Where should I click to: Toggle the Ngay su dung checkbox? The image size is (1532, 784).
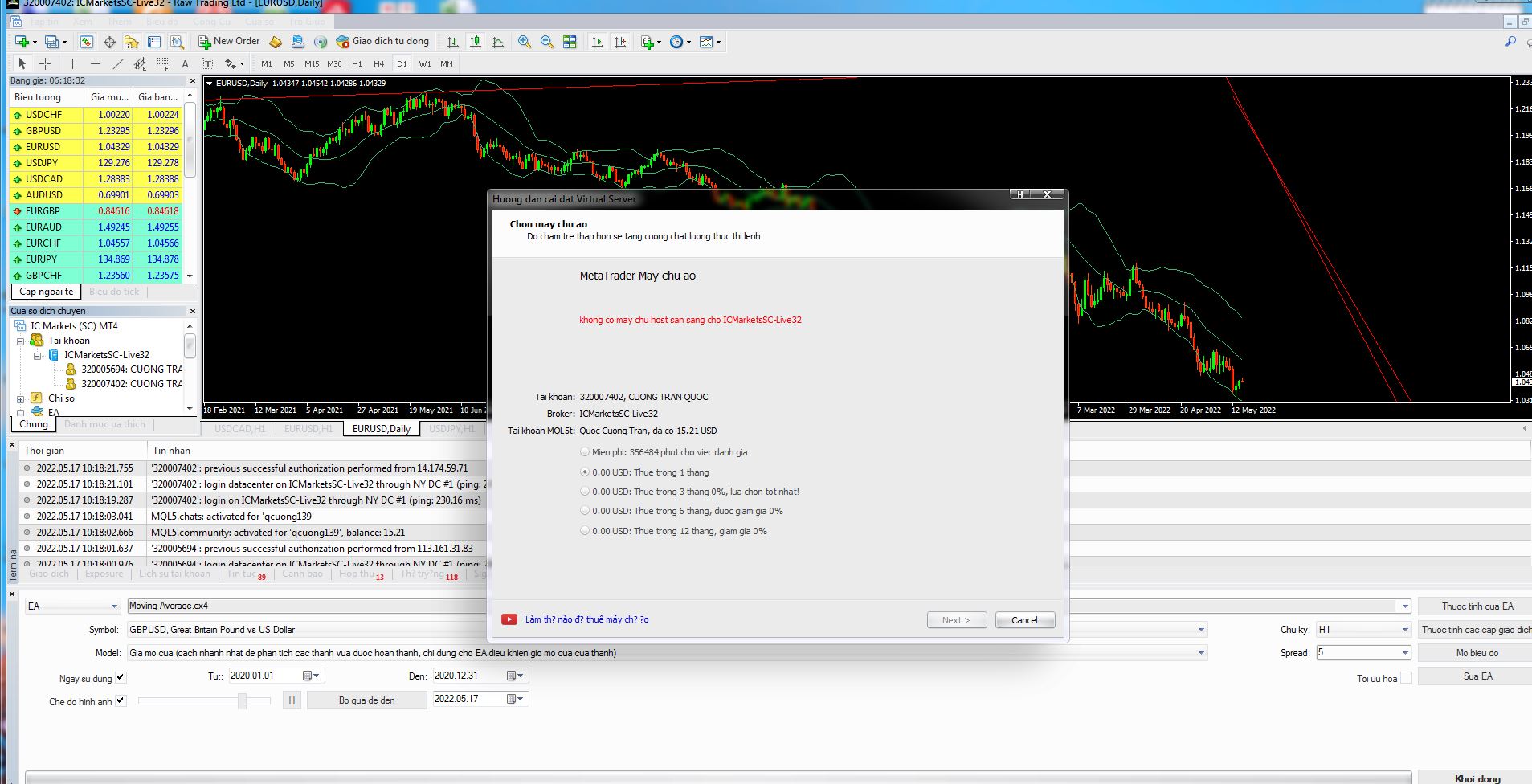pyautogui.click(x=121, y=677)
